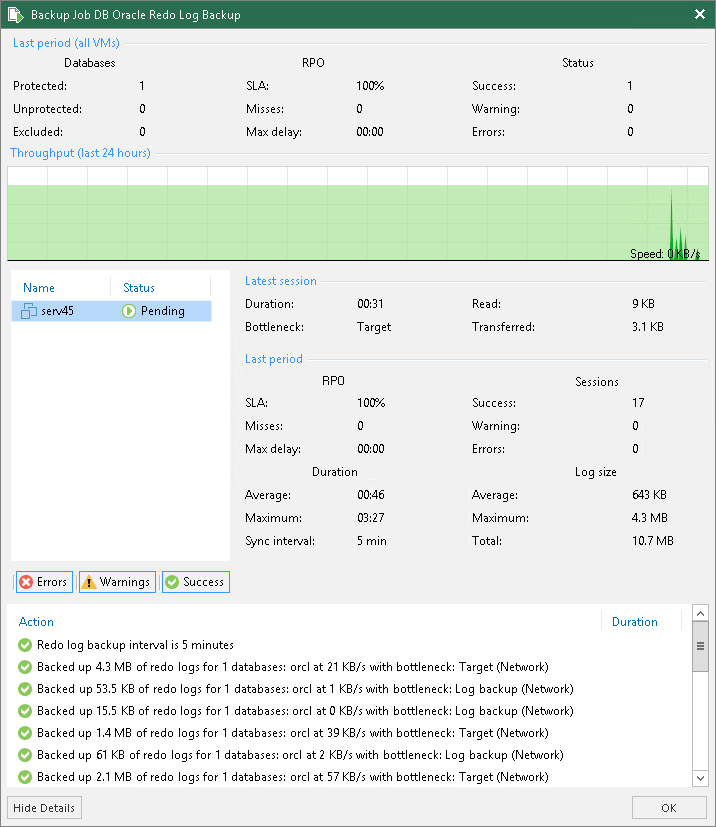Click the checkmark beside redo log interval message
This screenshot has height=827, width=716.
point(24,645)
